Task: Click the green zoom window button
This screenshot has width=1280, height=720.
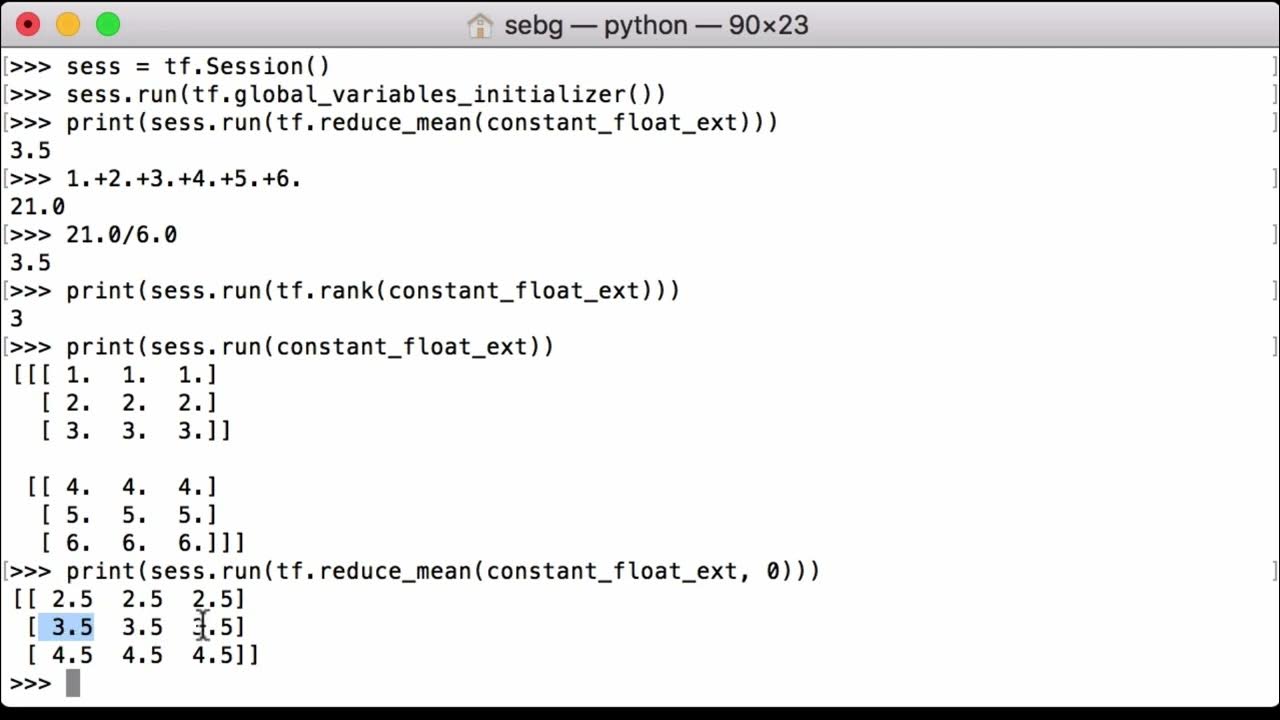Action: pyautogui.click(x=108, y=25)
